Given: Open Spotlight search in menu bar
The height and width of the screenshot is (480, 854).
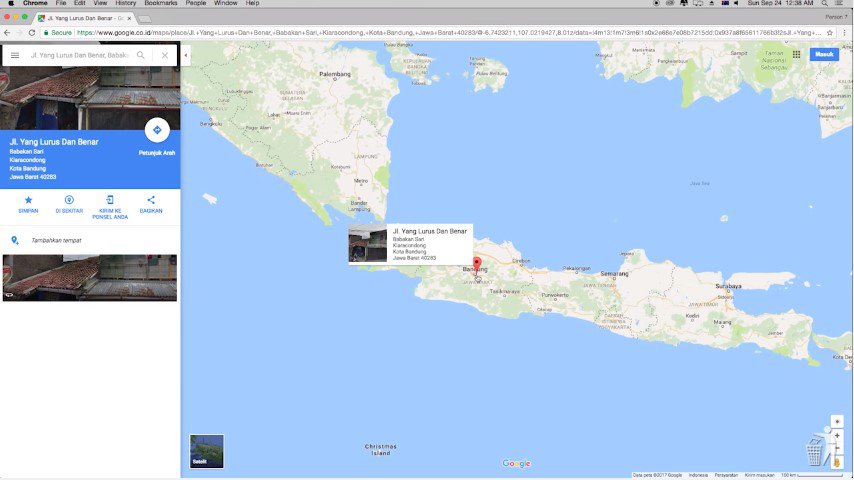Looking at the screenshot, I should click(825, 3).
